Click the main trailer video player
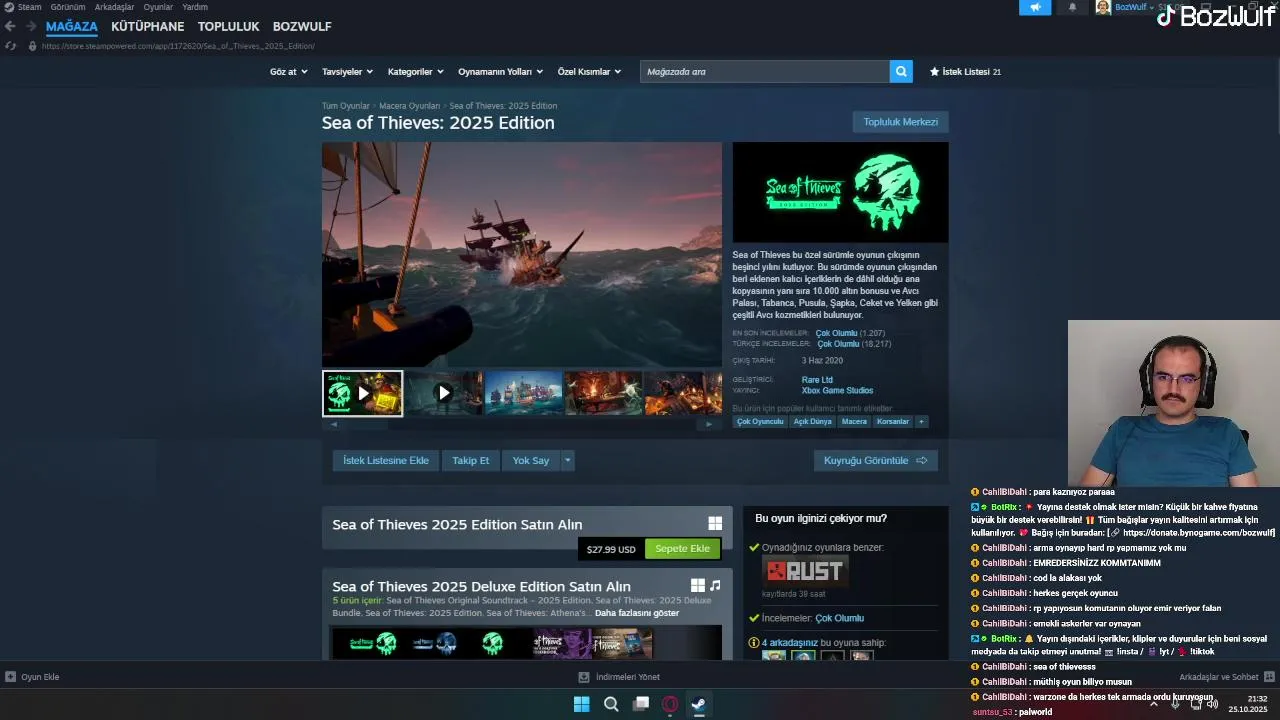This screenshot has height=720, width=1280. 522,254
